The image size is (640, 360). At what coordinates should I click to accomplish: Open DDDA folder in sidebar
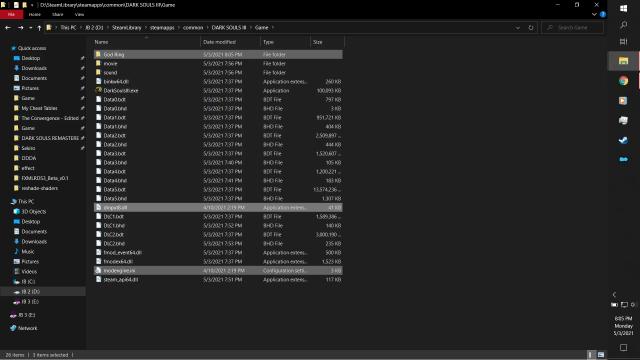(29, 158)
